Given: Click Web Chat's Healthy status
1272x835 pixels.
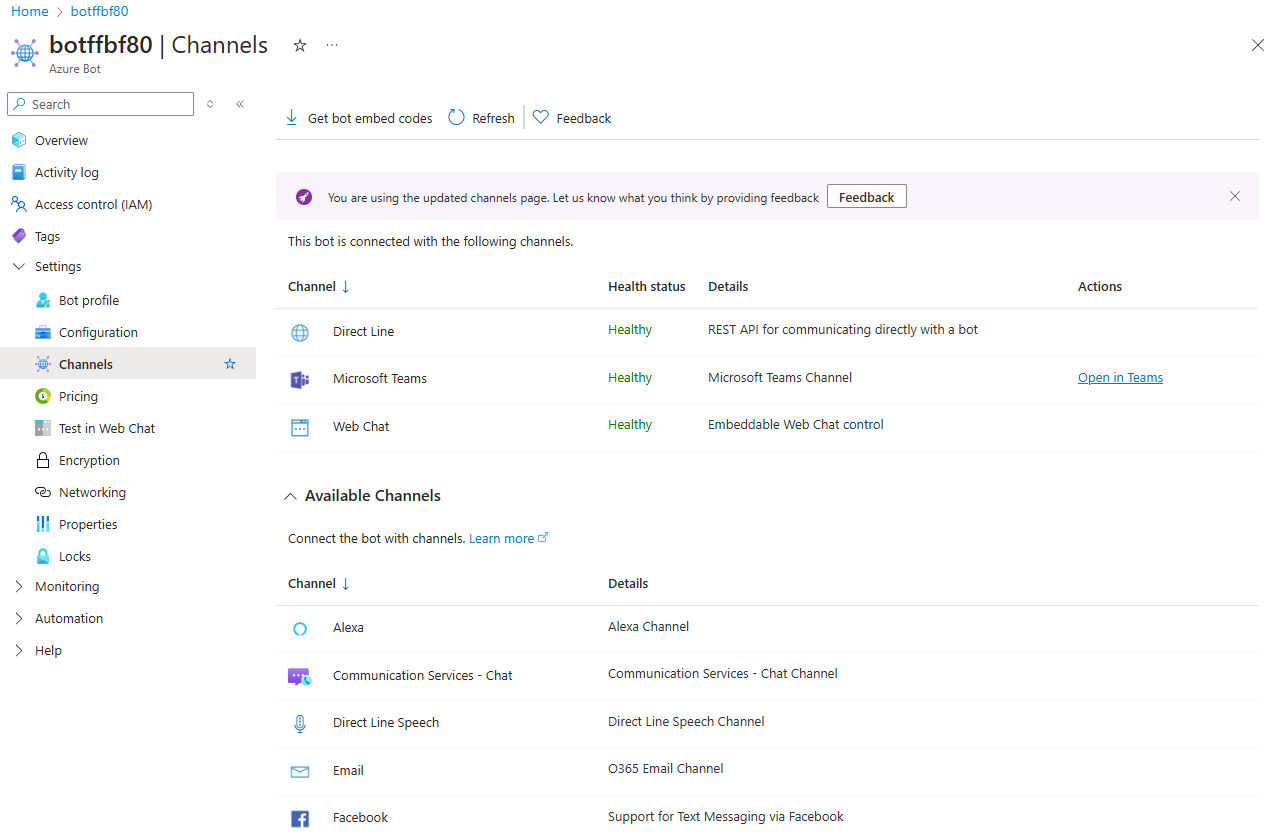Looking at the screenshot, I should pos(630,424).
